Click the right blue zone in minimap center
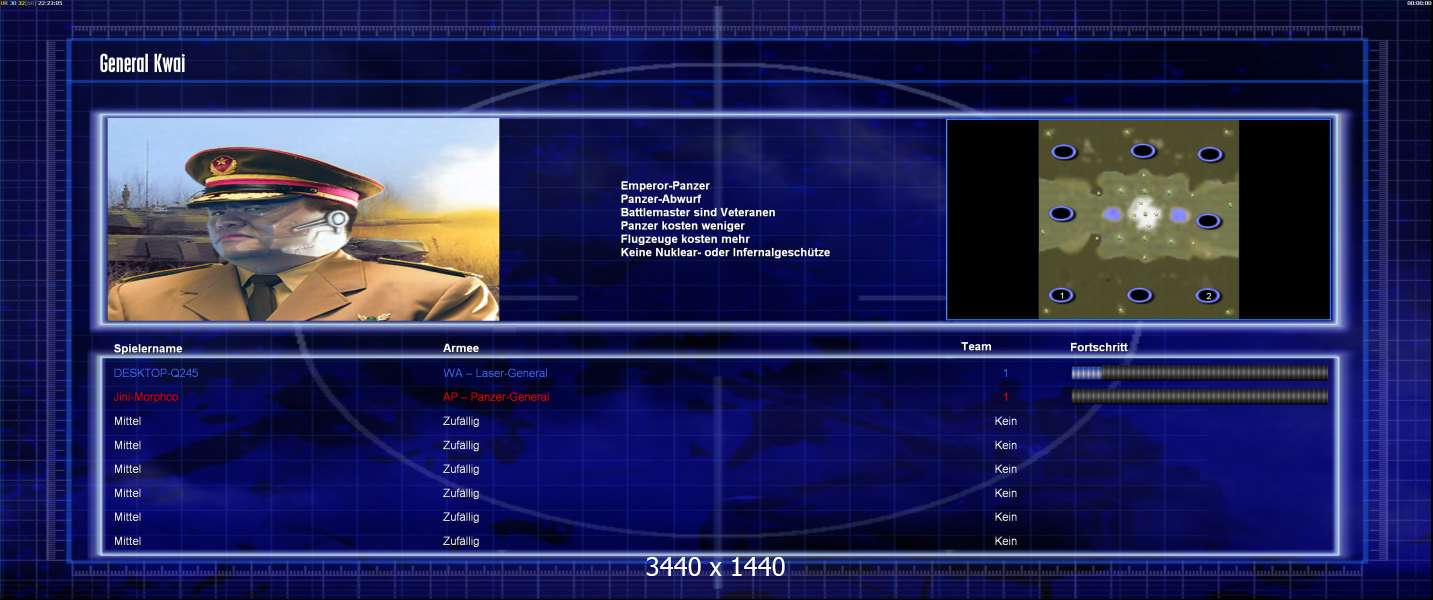 (1178, 214)
